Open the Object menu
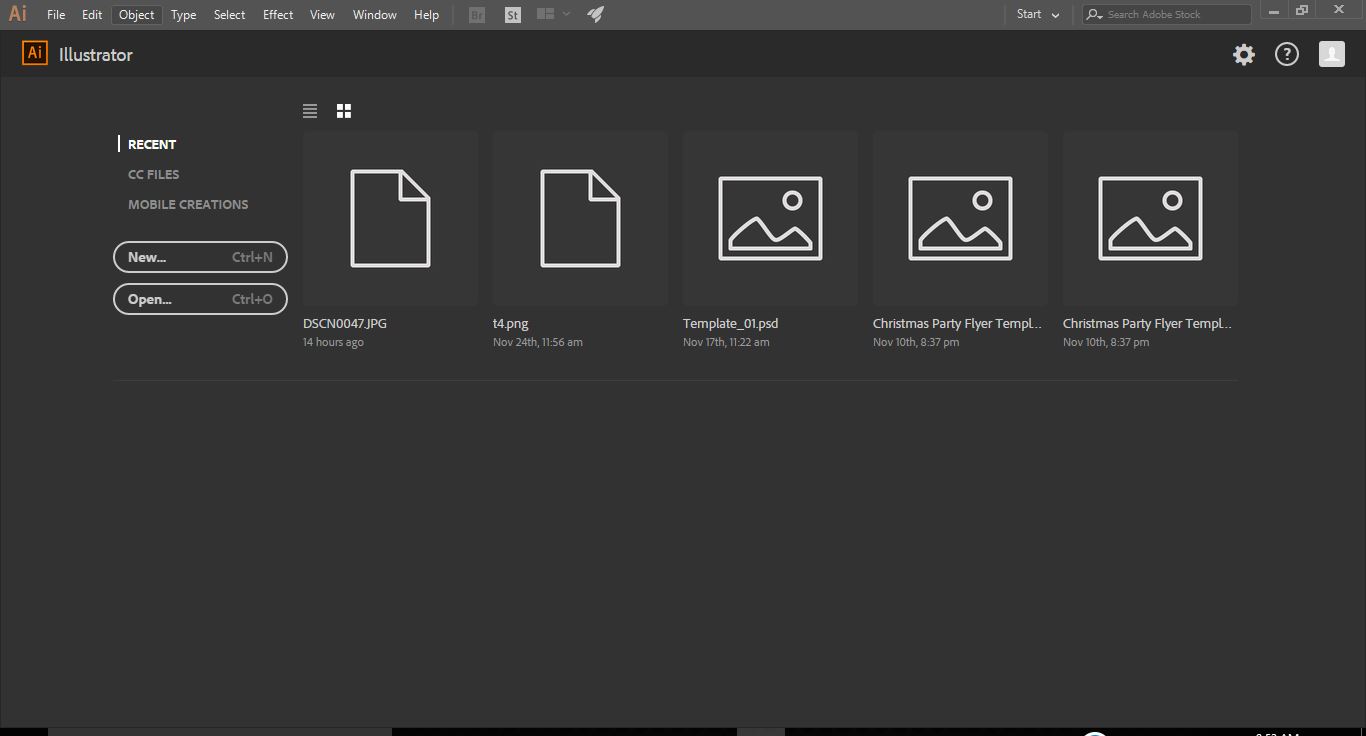Screen dimensions: 1366x736 pyautogui.click(x=136, y=15)
